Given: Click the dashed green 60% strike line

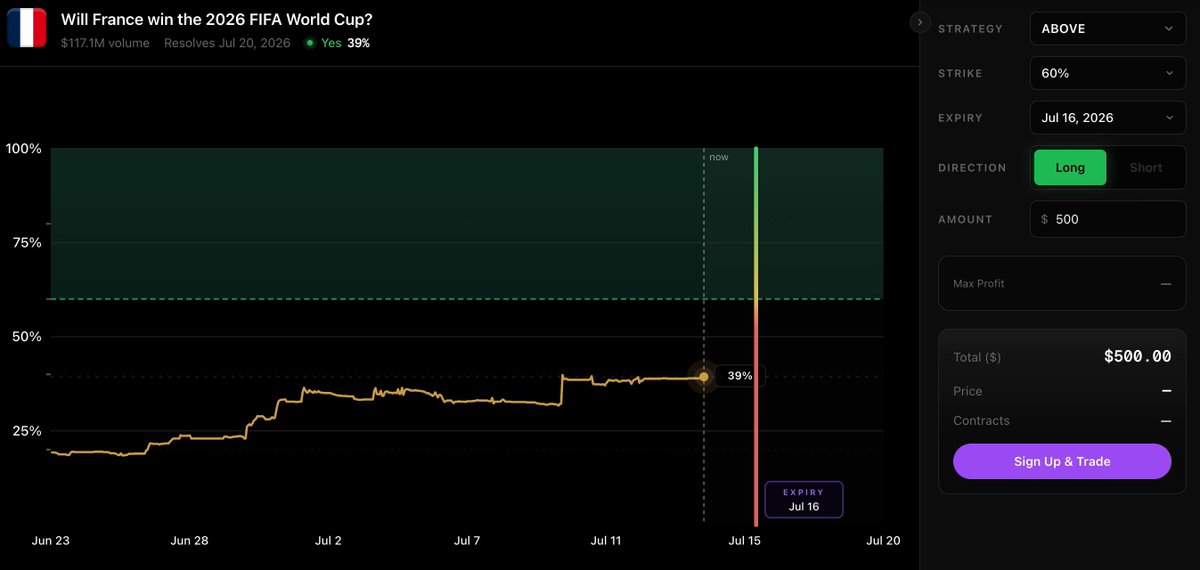Looking at the screenshot, I should point(466,299).
